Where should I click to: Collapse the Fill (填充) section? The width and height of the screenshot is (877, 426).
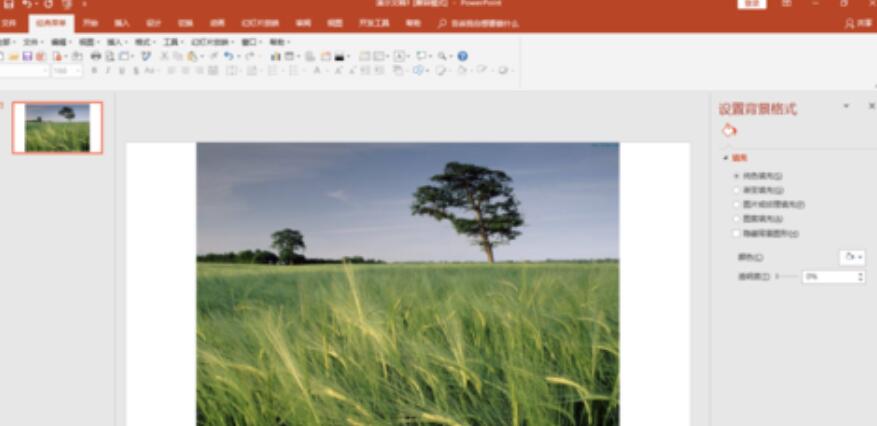point(726,158)
